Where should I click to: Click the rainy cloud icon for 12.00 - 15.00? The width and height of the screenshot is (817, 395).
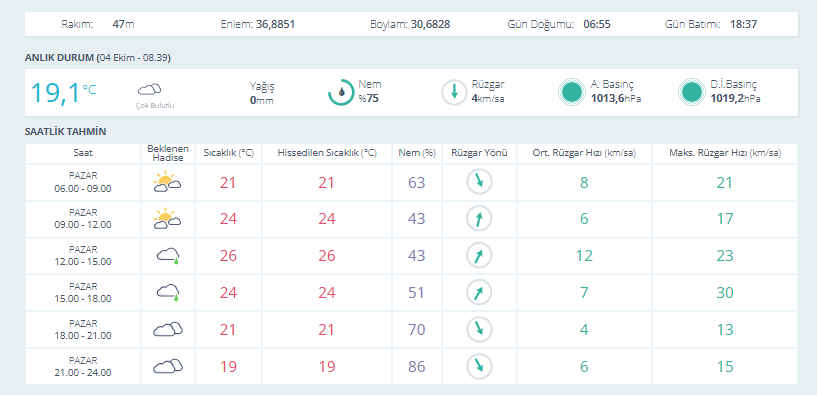168,256
